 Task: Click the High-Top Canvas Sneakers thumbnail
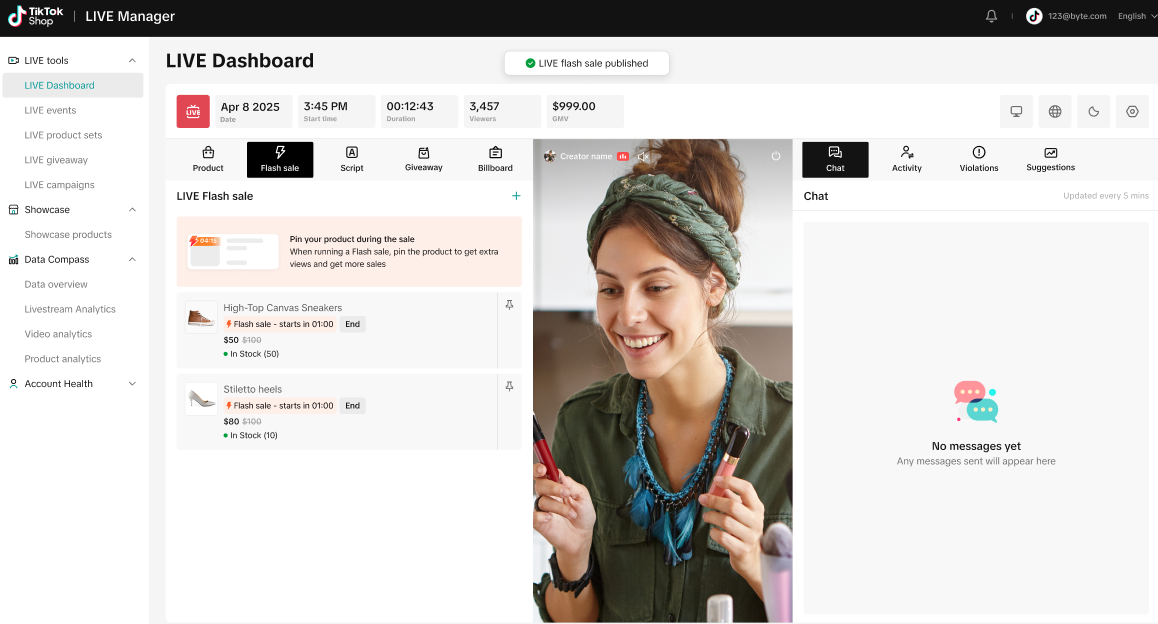pyautogui.click(x=201, y=318)
